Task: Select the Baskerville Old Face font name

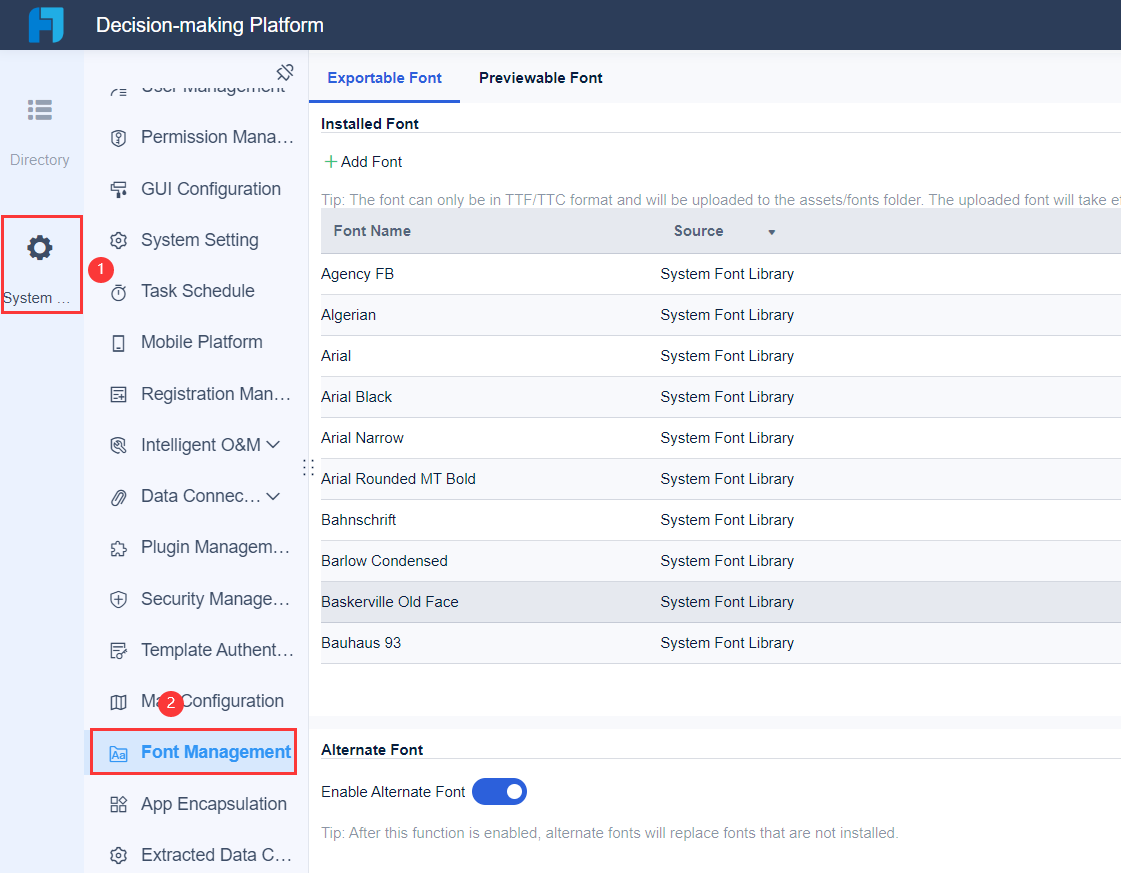Action: point(390,602)
